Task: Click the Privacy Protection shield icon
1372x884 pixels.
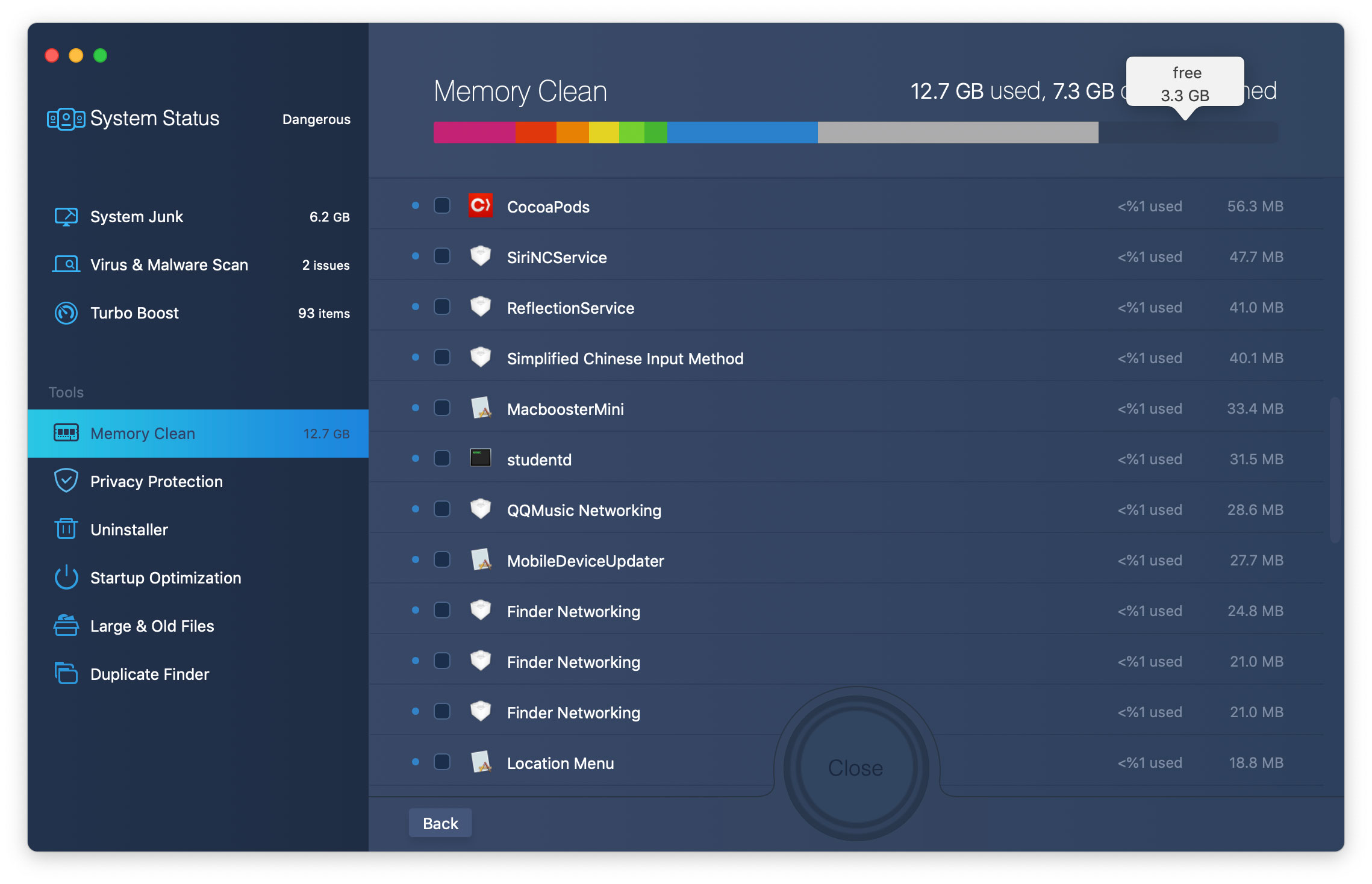Action: [x=66, y=481]
